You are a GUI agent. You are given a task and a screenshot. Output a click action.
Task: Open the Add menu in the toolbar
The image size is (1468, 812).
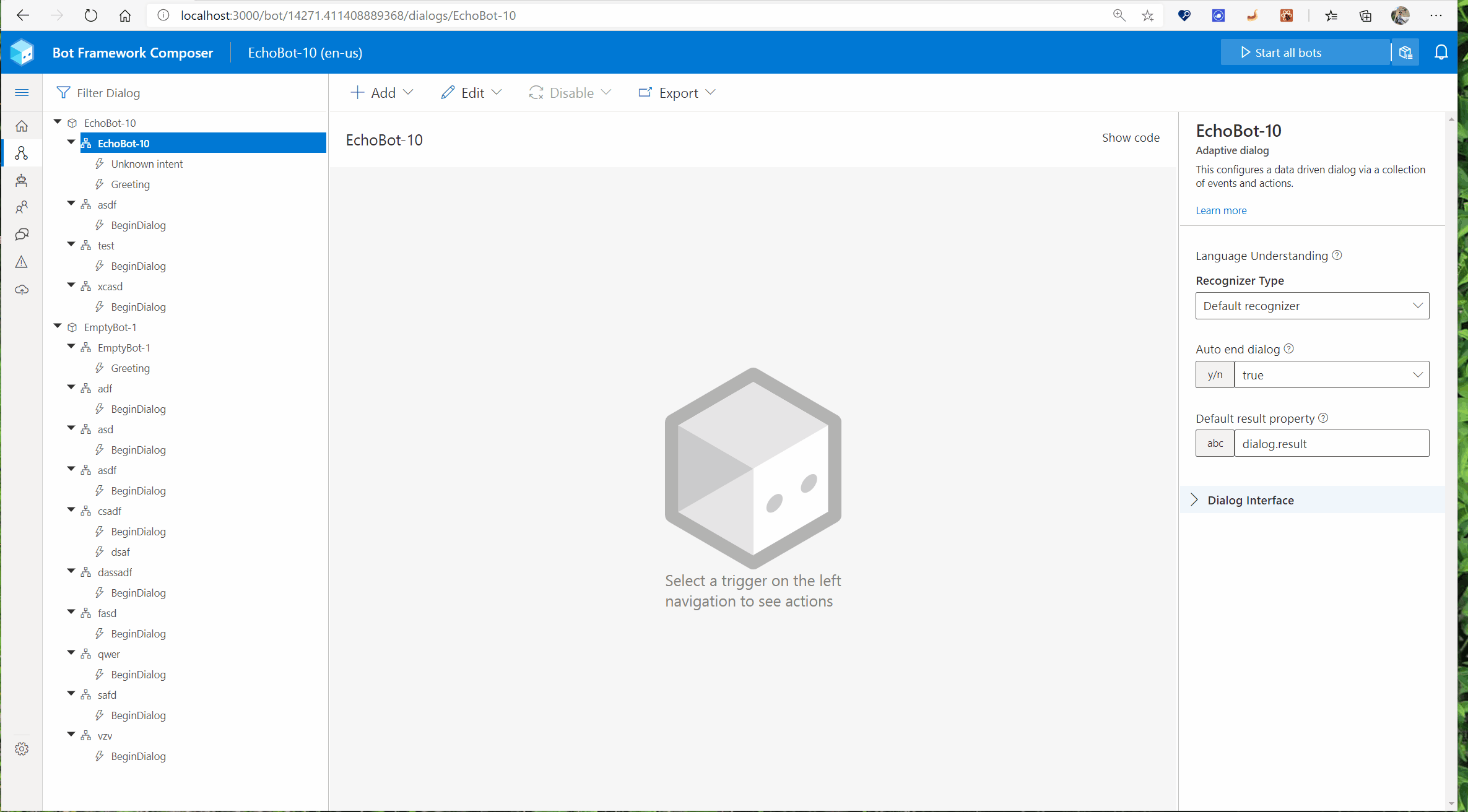[382, 92]
